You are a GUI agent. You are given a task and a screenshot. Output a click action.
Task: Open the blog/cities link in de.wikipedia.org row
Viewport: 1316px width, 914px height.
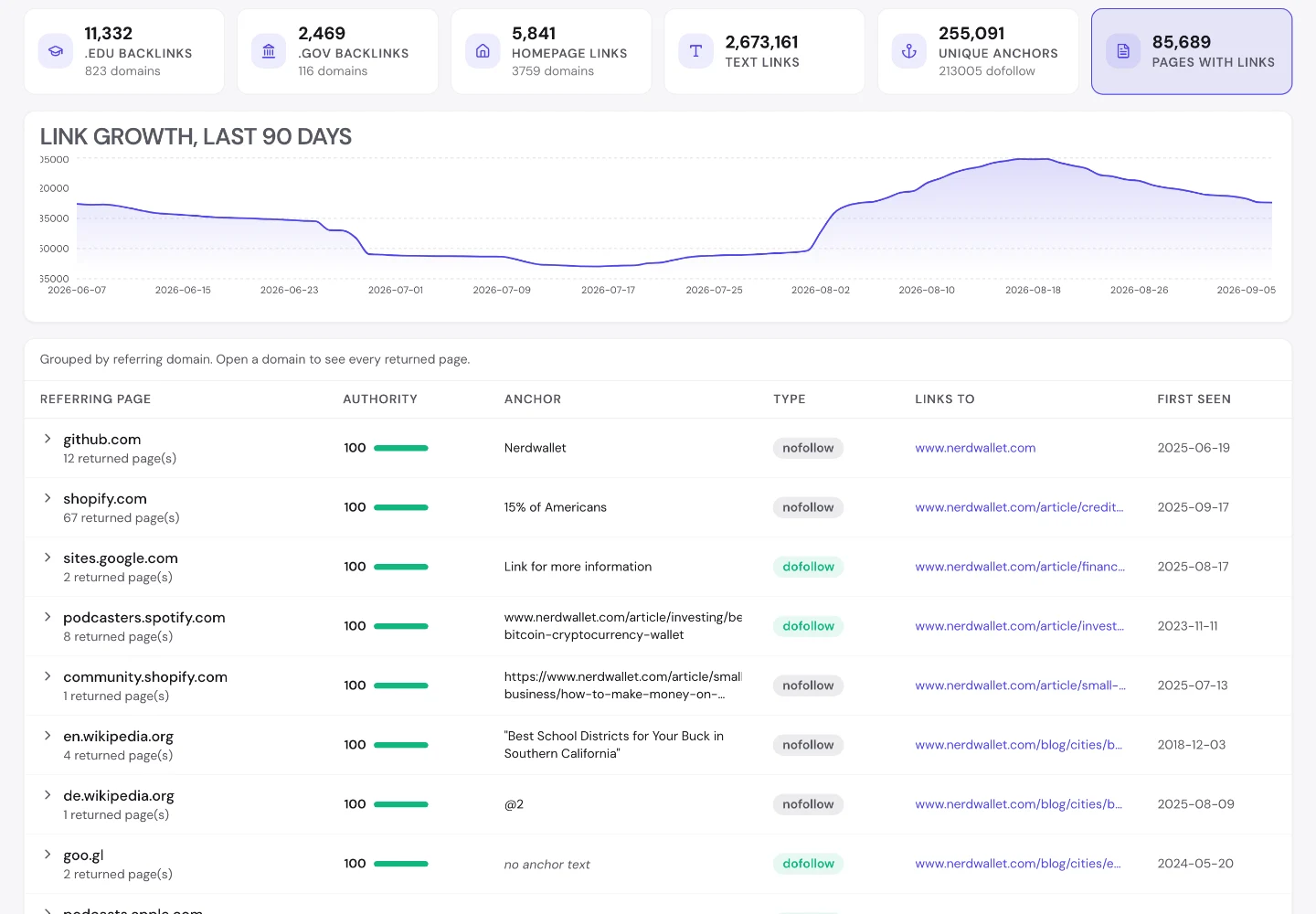(1018, 804)
